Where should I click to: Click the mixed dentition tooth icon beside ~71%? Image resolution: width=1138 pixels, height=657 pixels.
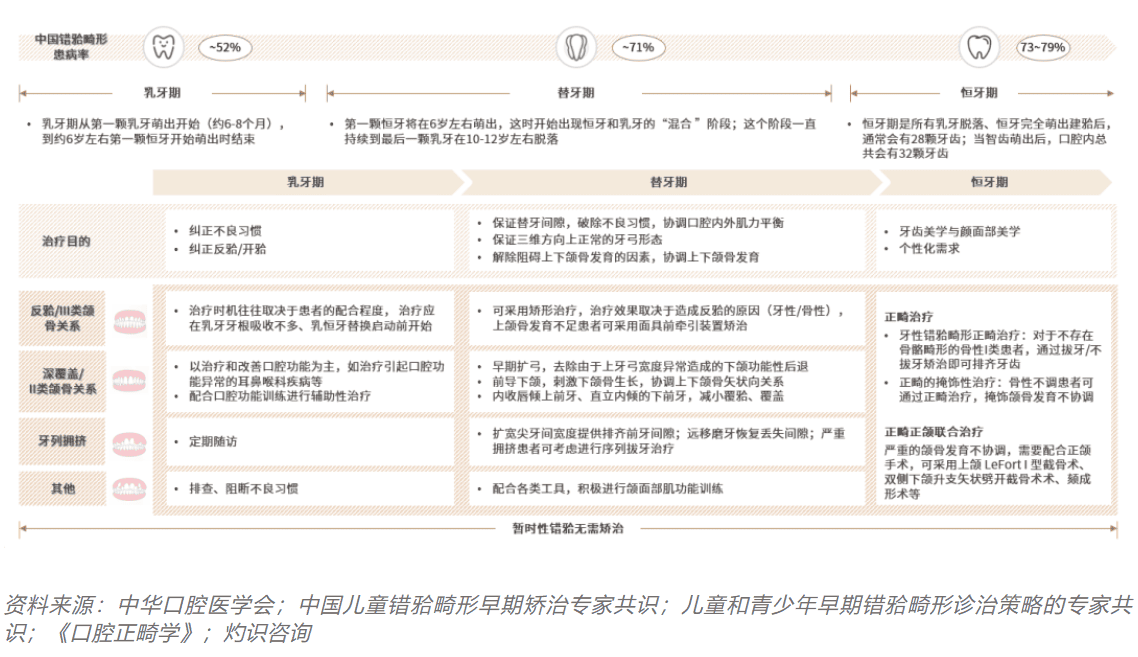575,47
